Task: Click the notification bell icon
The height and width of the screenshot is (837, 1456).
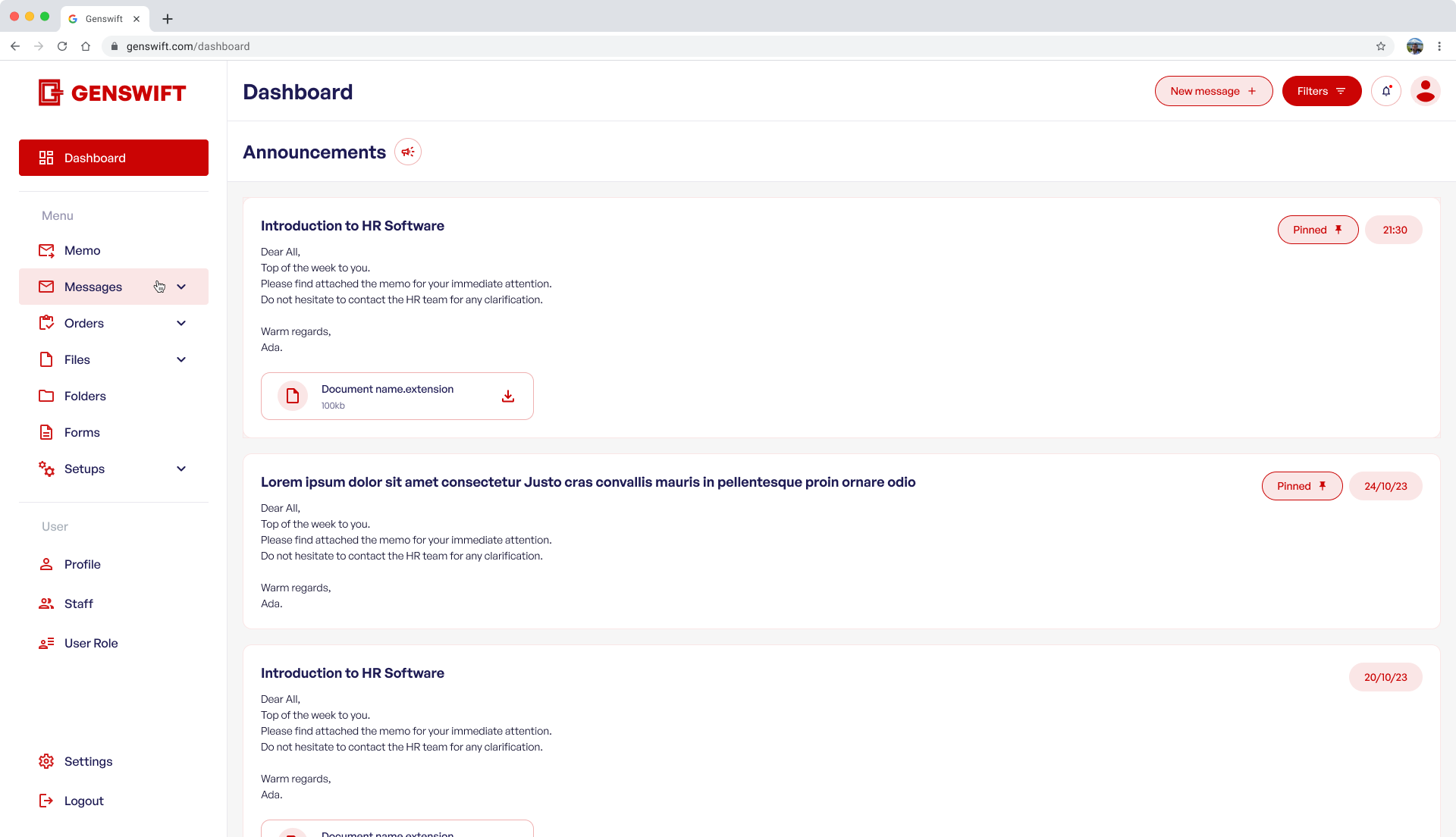Action: (1386, 91)
